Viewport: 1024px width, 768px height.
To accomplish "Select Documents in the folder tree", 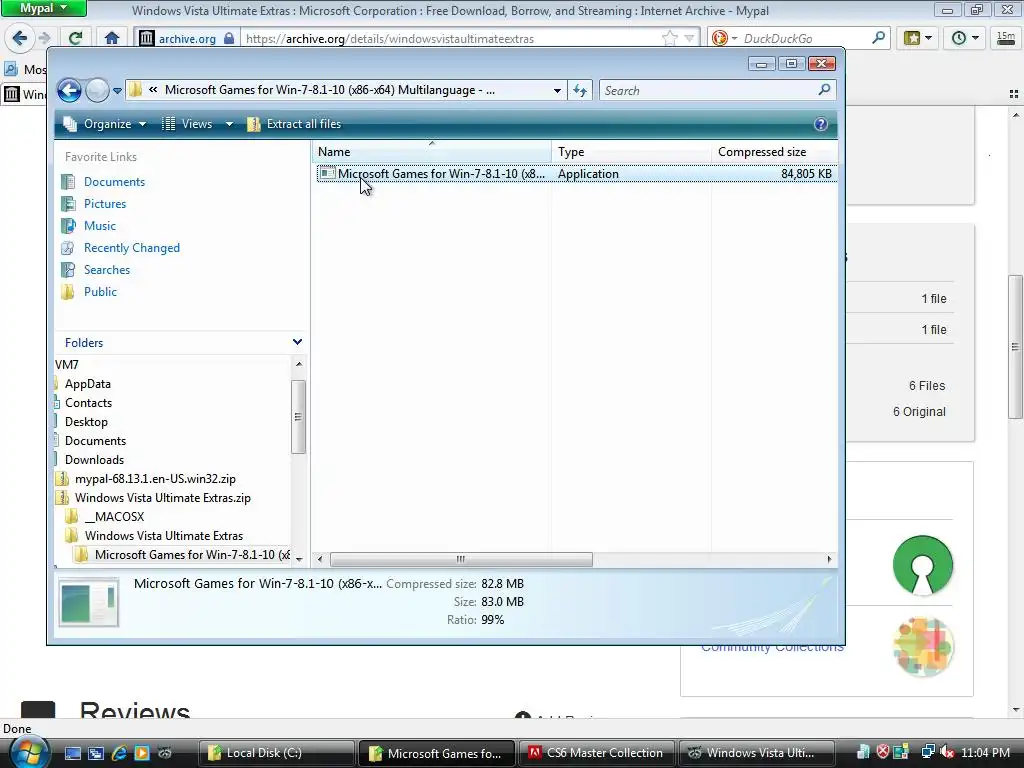I will click(x=95, y=441).
